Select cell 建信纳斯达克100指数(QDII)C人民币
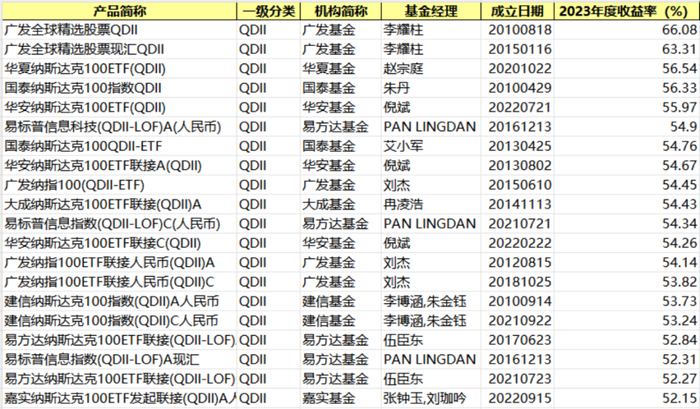This screenshot has width=700, height=409. (119, 321)
